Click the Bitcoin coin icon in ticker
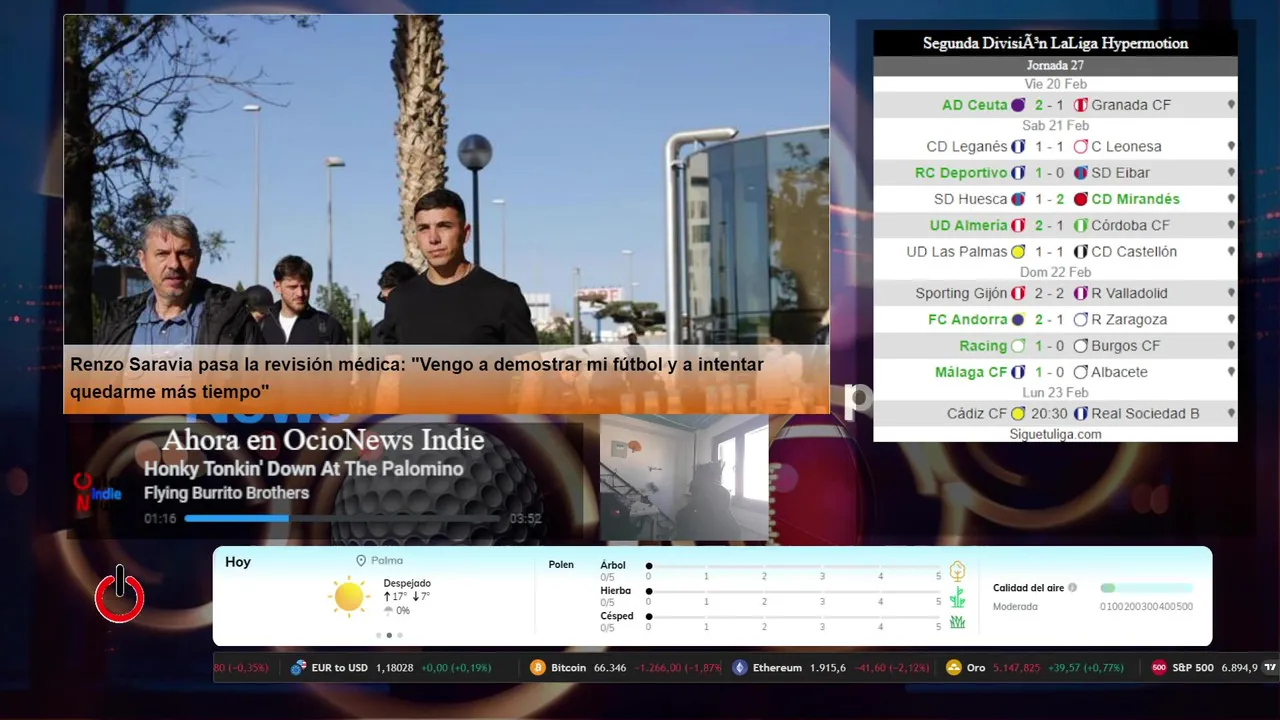 [x=538, y=667]
